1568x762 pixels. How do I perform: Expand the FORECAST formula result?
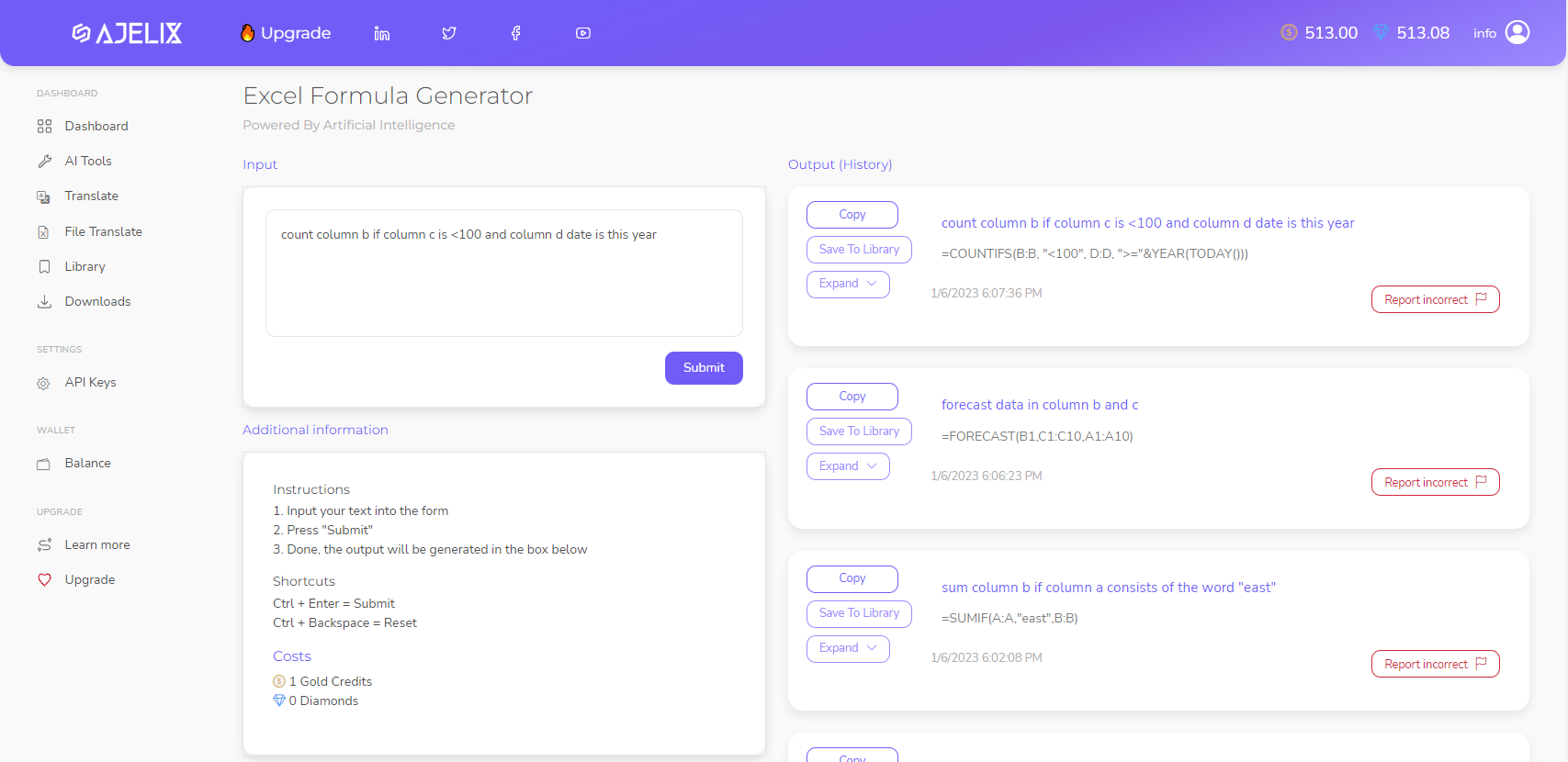[x=847, y=466]
